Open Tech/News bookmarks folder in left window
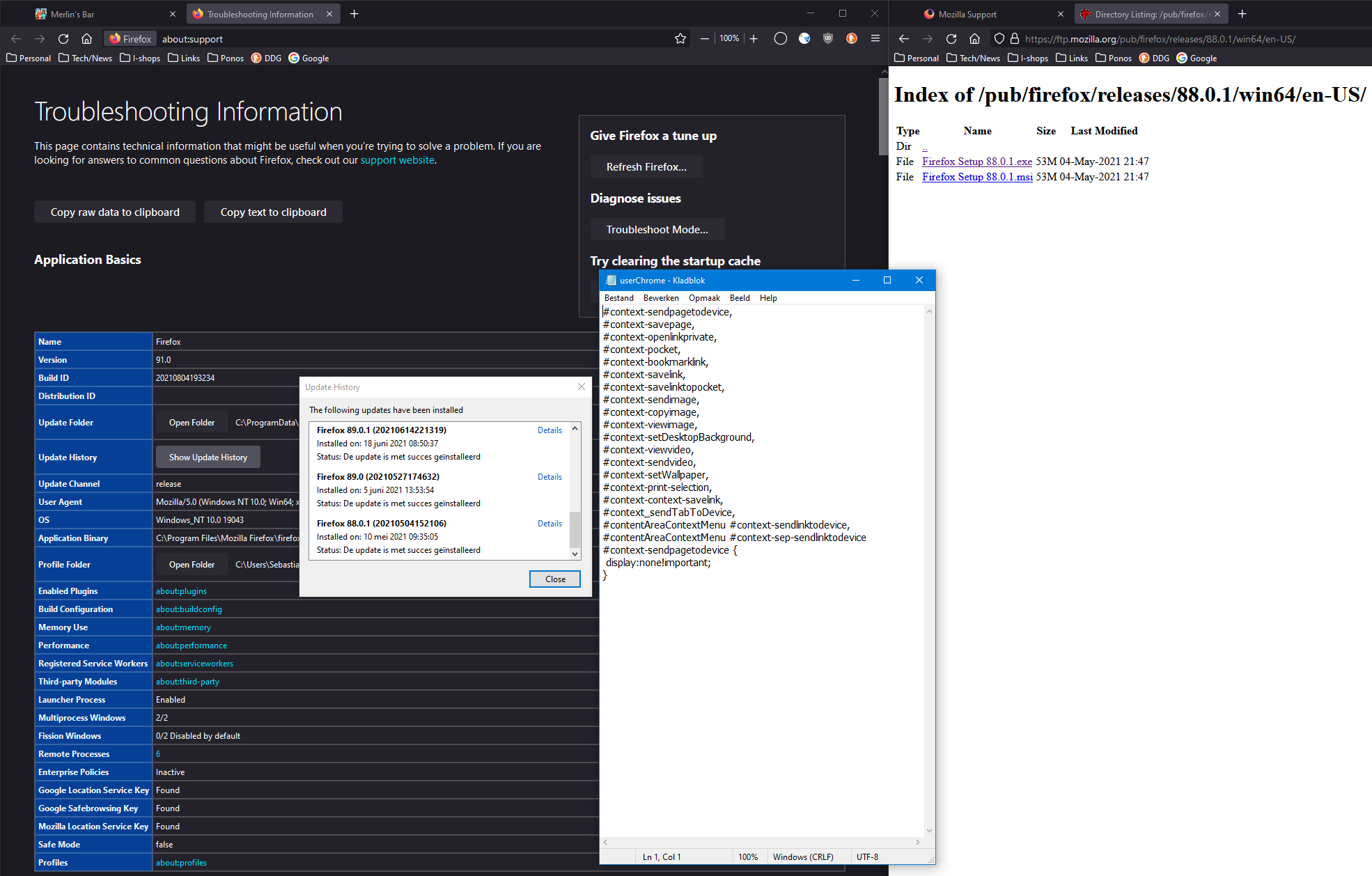Viewport: 1372px width, 876px height. point(85,58)
